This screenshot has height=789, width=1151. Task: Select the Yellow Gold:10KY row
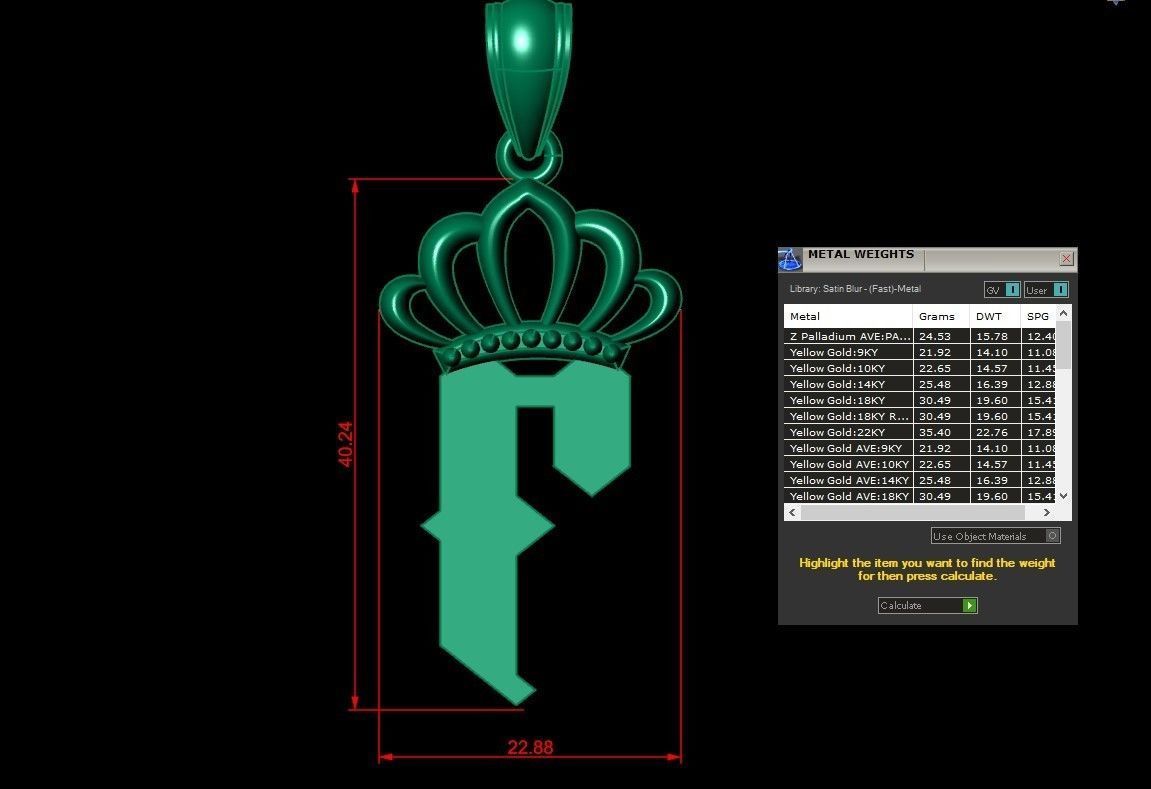pyautogui.click(x=920, y=368)
